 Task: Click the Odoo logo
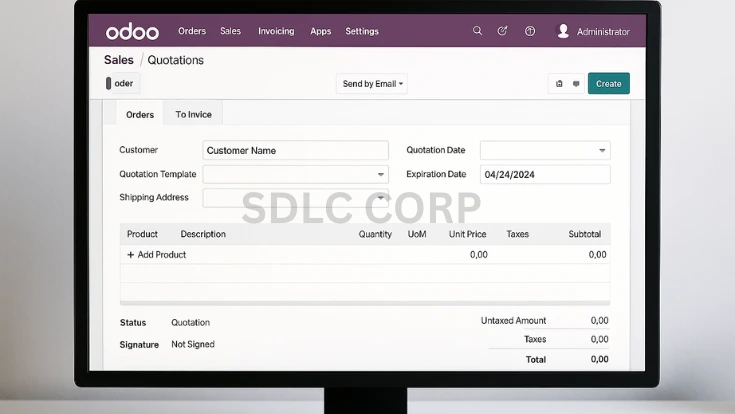(x=132, y=32)
